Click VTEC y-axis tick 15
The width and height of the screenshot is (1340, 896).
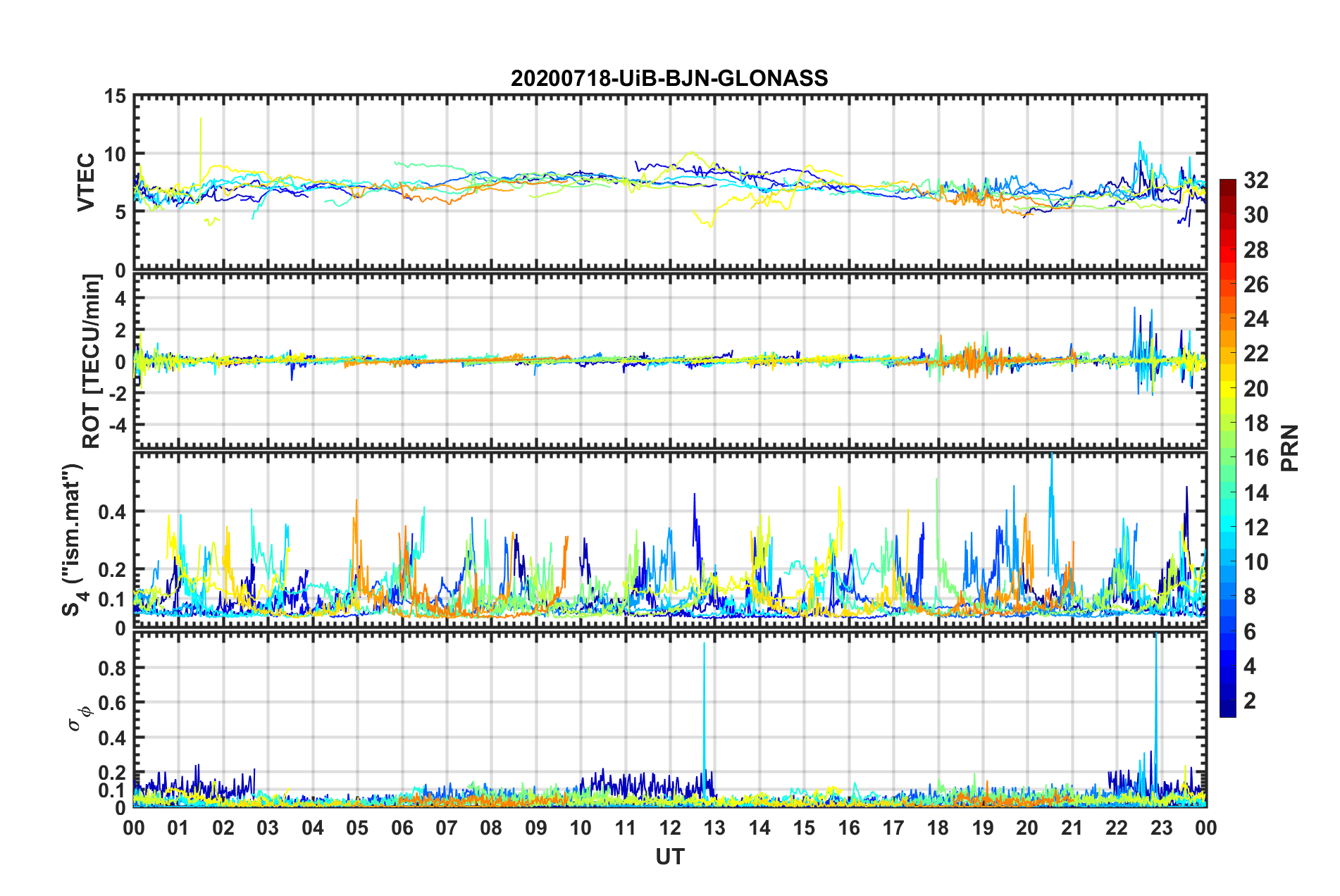pos(115,96)
